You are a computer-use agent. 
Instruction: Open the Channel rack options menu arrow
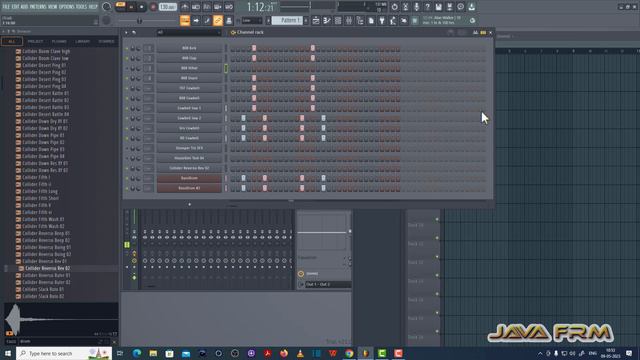[126, 32]
